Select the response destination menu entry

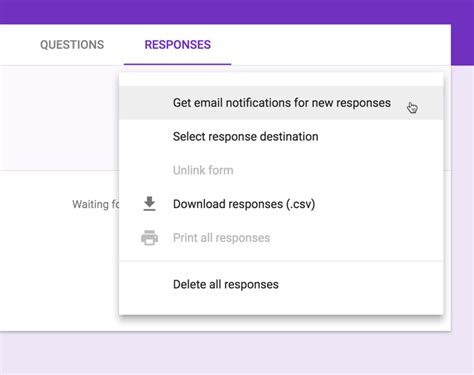pyautogui.click(x=281, y=136)
